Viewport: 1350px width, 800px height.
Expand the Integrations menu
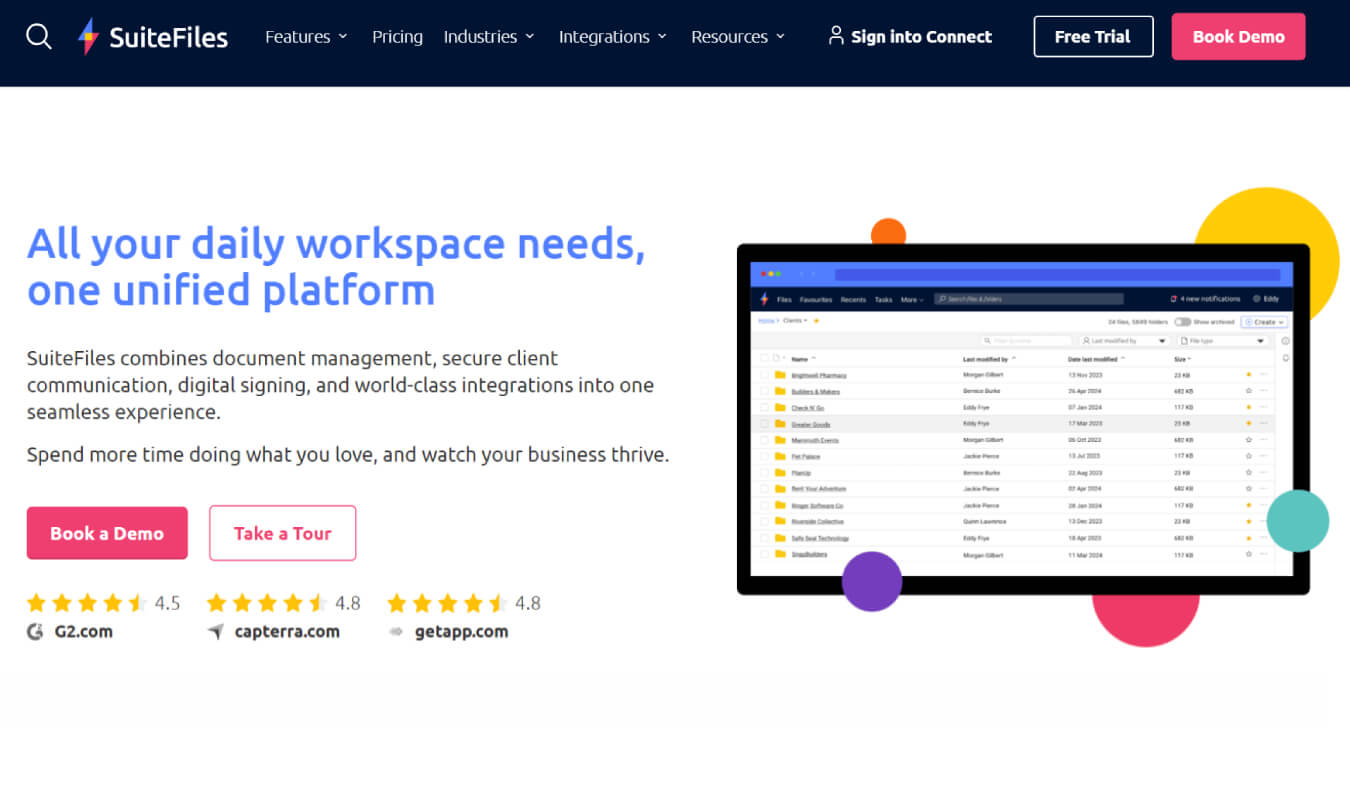[x=613, y=37]
